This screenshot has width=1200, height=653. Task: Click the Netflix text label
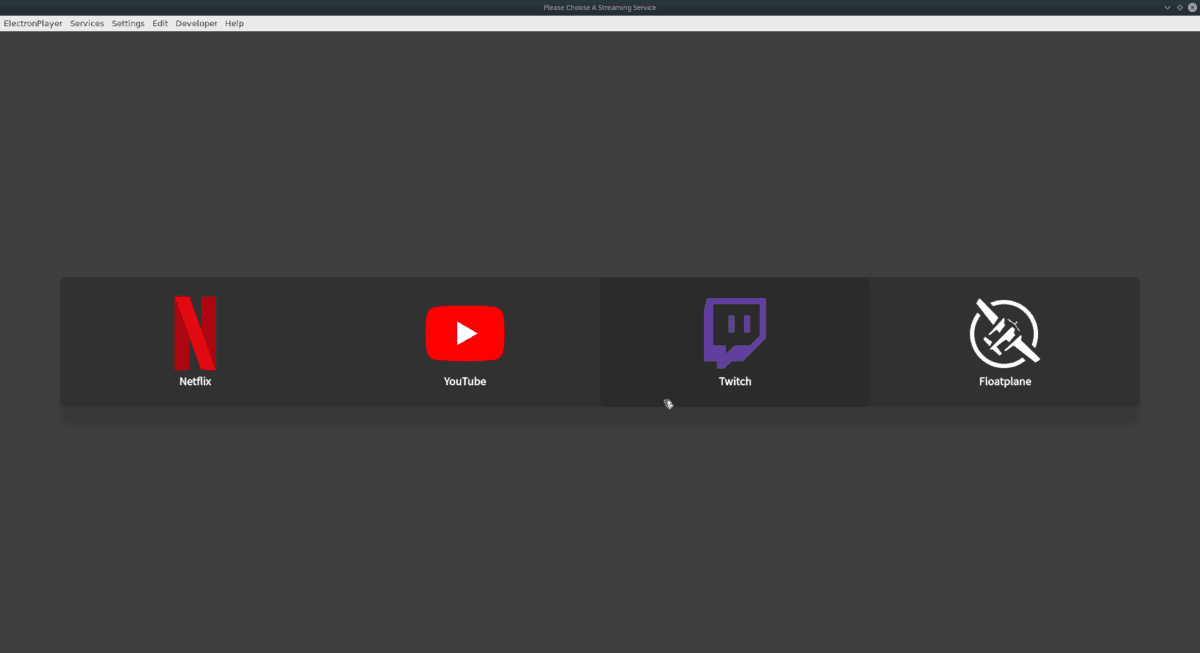click(195, 381)
